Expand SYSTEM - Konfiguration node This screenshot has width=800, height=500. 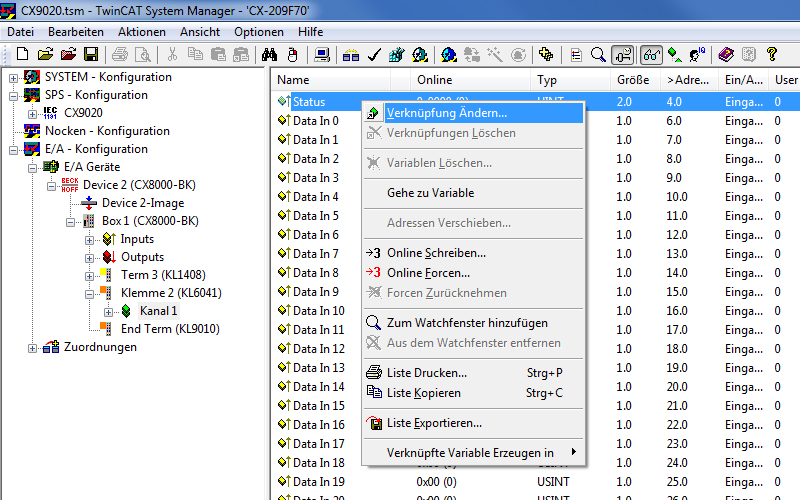[x=13, y=78]
